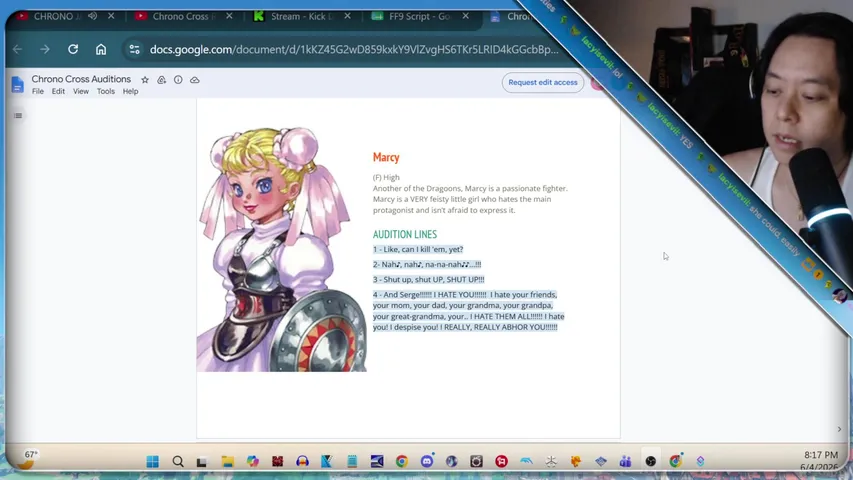Screen dimensions: 853x480
Task: Click the cloud document status icon
Action: (195, 80)
